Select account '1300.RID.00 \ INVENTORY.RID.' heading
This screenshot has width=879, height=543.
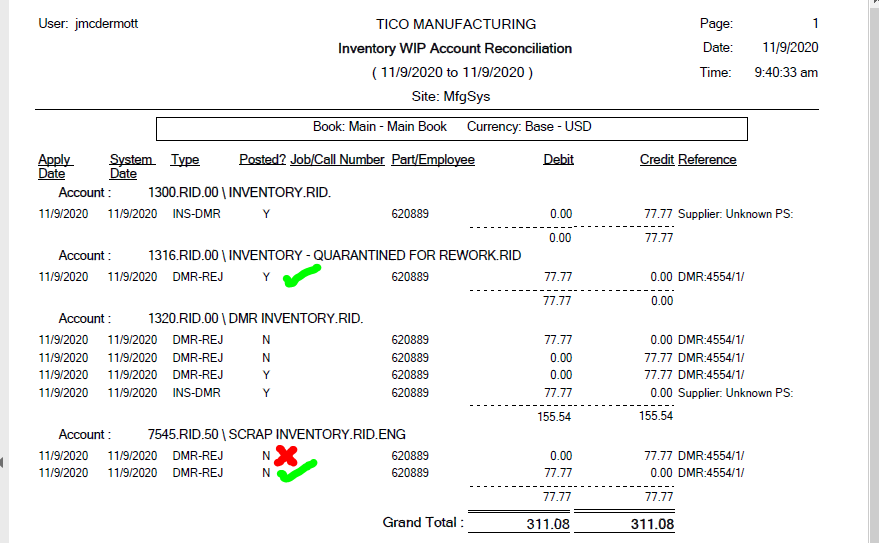[x=239, y=193]
